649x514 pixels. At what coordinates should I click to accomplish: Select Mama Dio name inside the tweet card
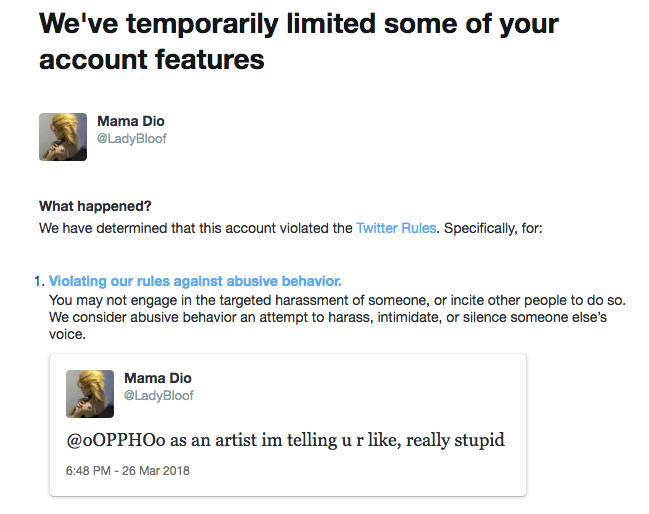click(x=158, y=378)
